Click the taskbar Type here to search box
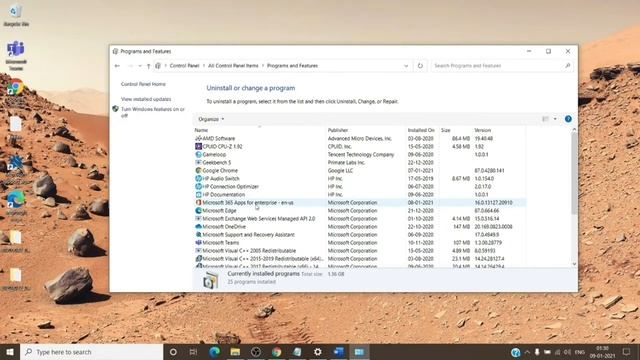Image resolution: width=640 pixels, height=360 pixels. click(x=91, y=352)
